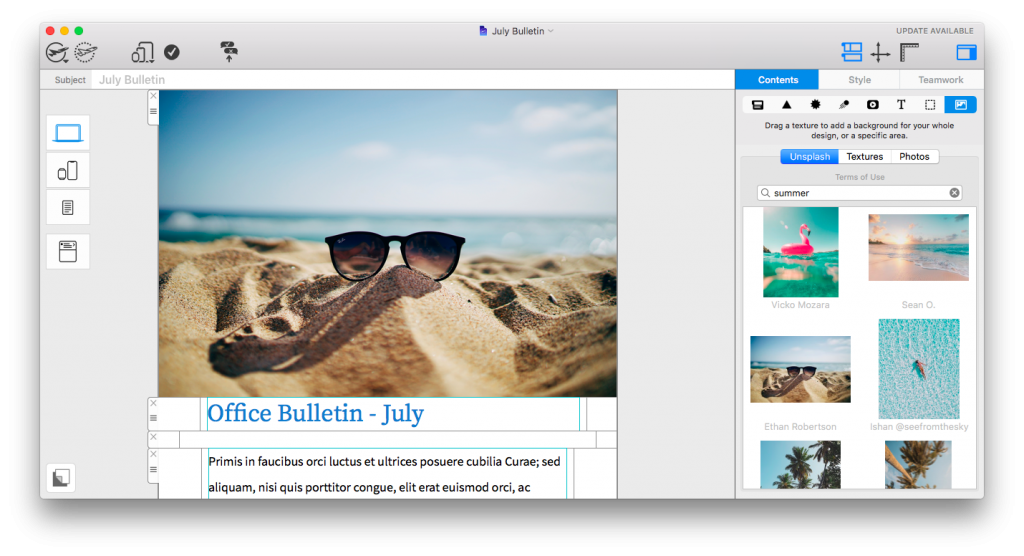The width and height of the screenshot is (1024, 556).
Task: Open the Style tab
Action: click(x=859, y=80)
